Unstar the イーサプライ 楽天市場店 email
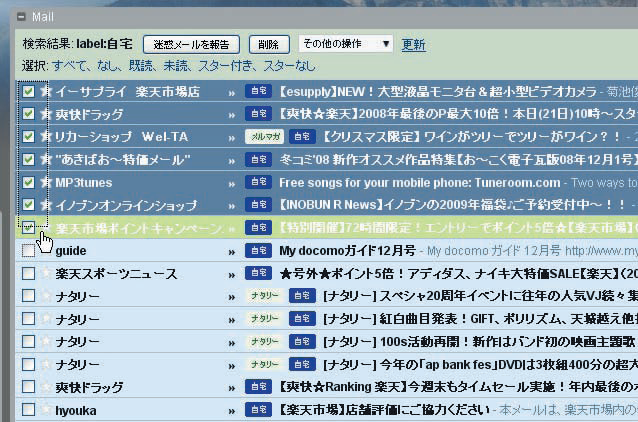638x422 pixels. (45, 91)
